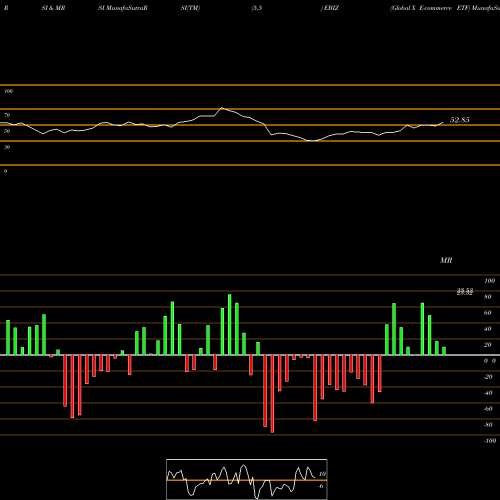Click the MR axis label -20
Screen dimensions: 500x500
coord(488,377)
